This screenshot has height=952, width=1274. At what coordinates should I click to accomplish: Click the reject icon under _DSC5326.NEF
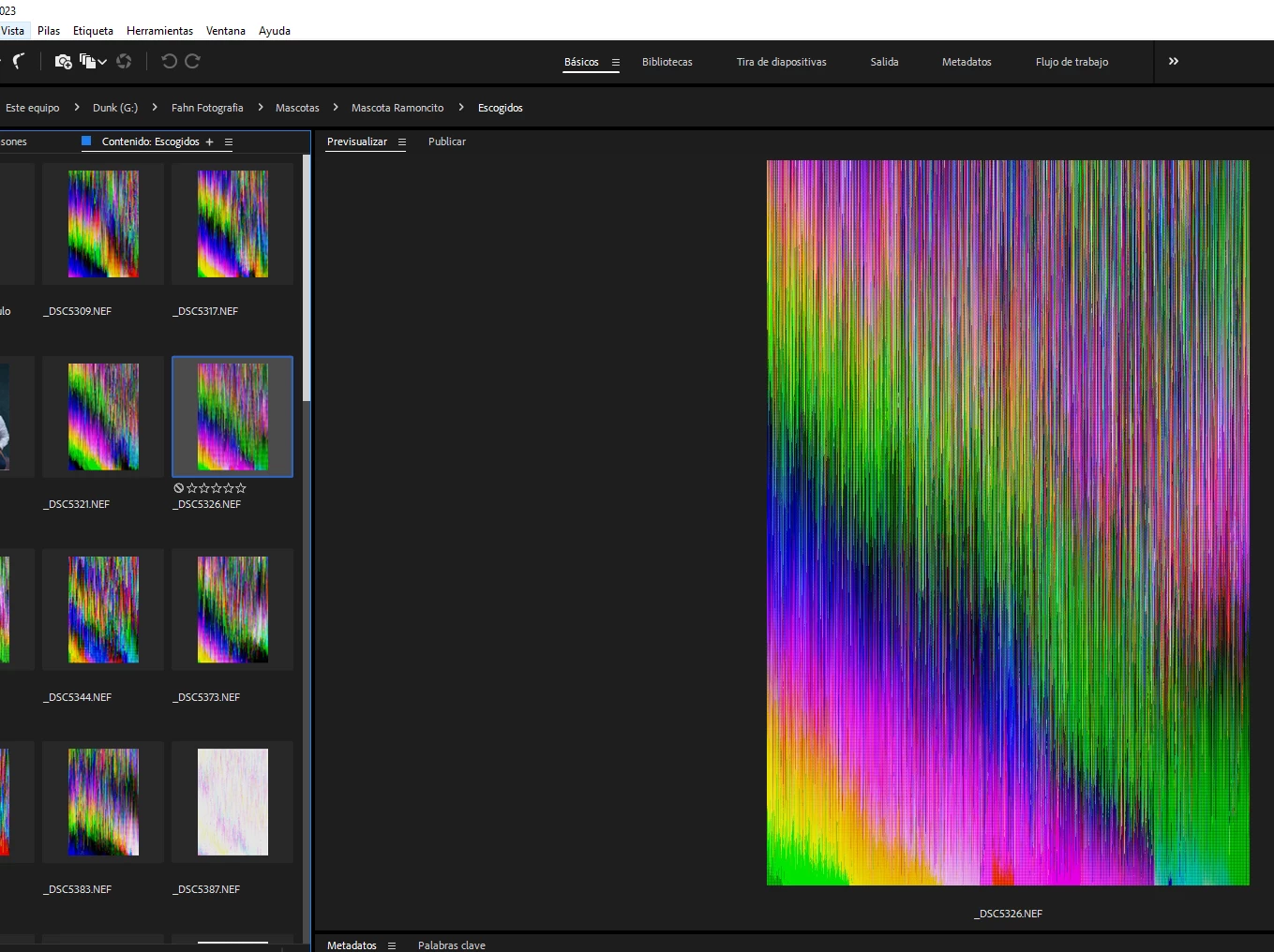pos(178,488)
